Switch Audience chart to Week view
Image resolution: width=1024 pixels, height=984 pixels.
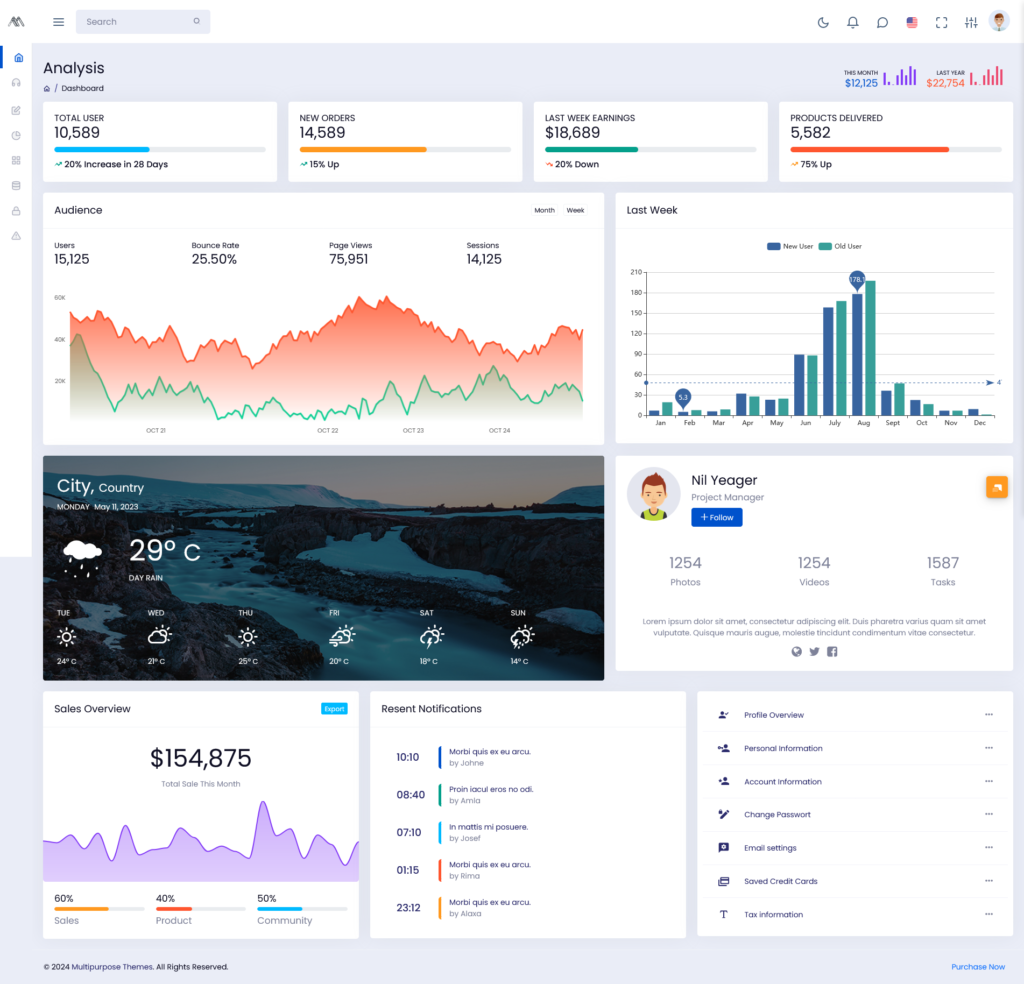coord(575,211)
